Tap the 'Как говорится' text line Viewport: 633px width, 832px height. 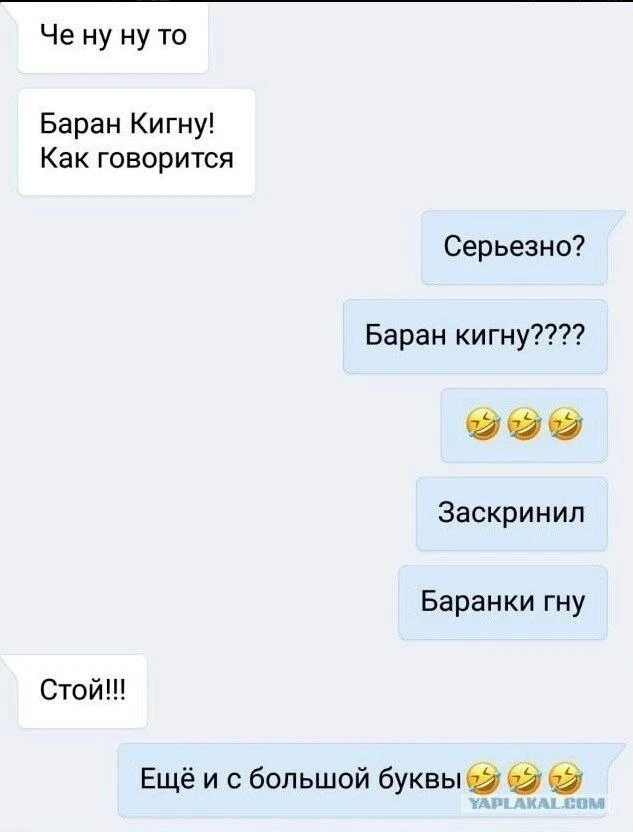[x=137, y=158]
